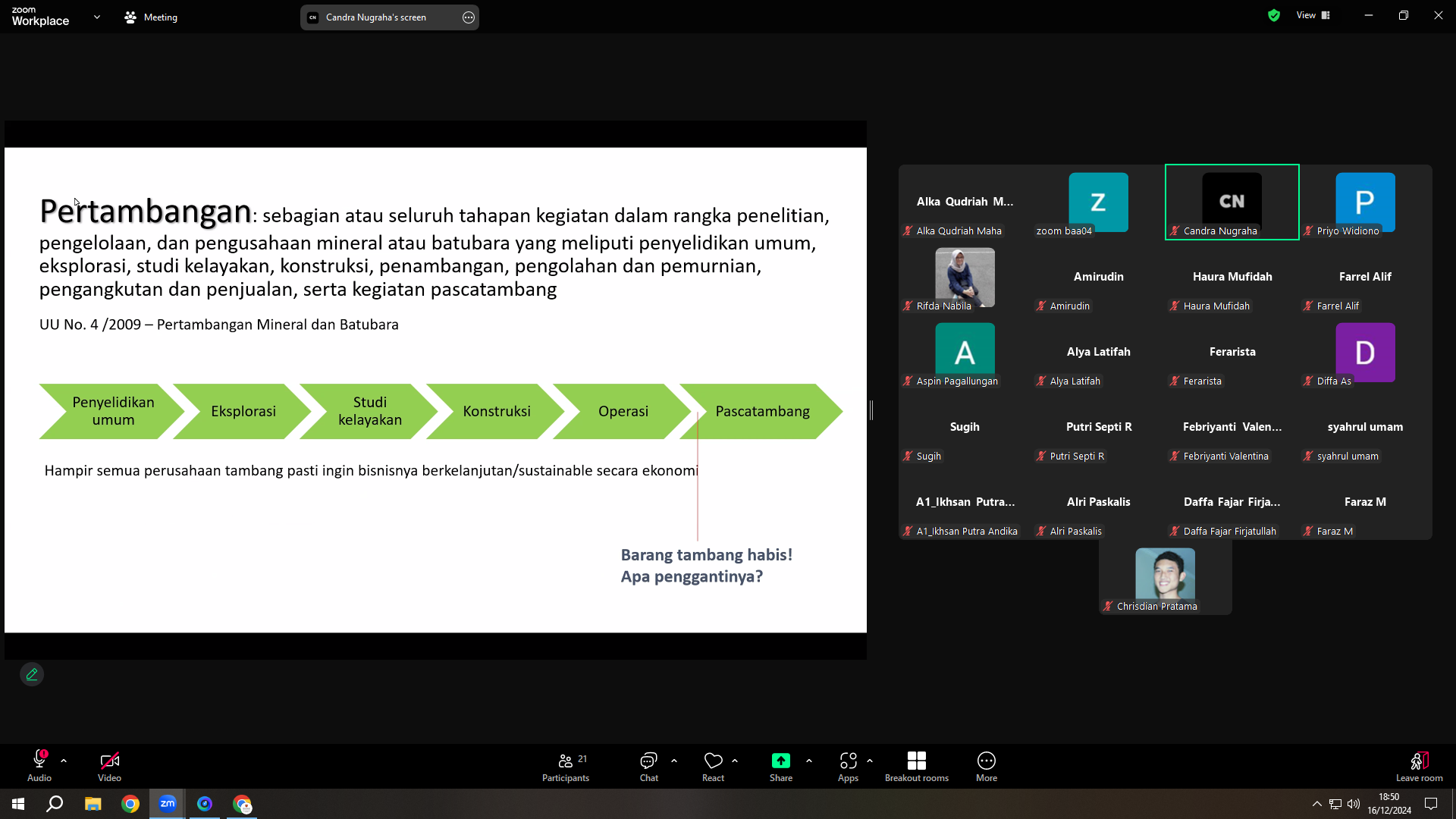
Task: Click the blue circular app icon in taskbar
Action: (205, 804)
